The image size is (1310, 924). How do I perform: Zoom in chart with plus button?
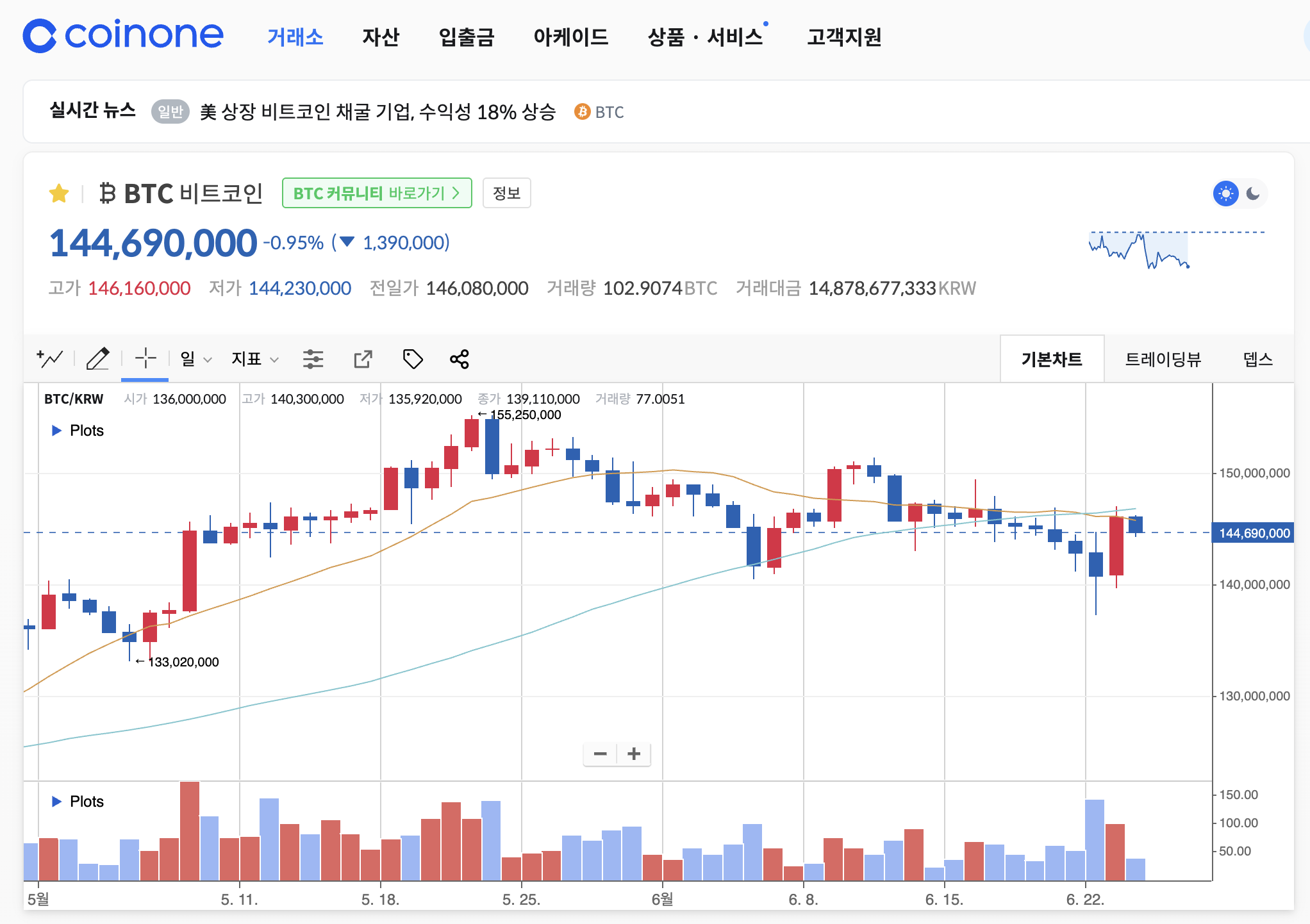pos(634,754)
